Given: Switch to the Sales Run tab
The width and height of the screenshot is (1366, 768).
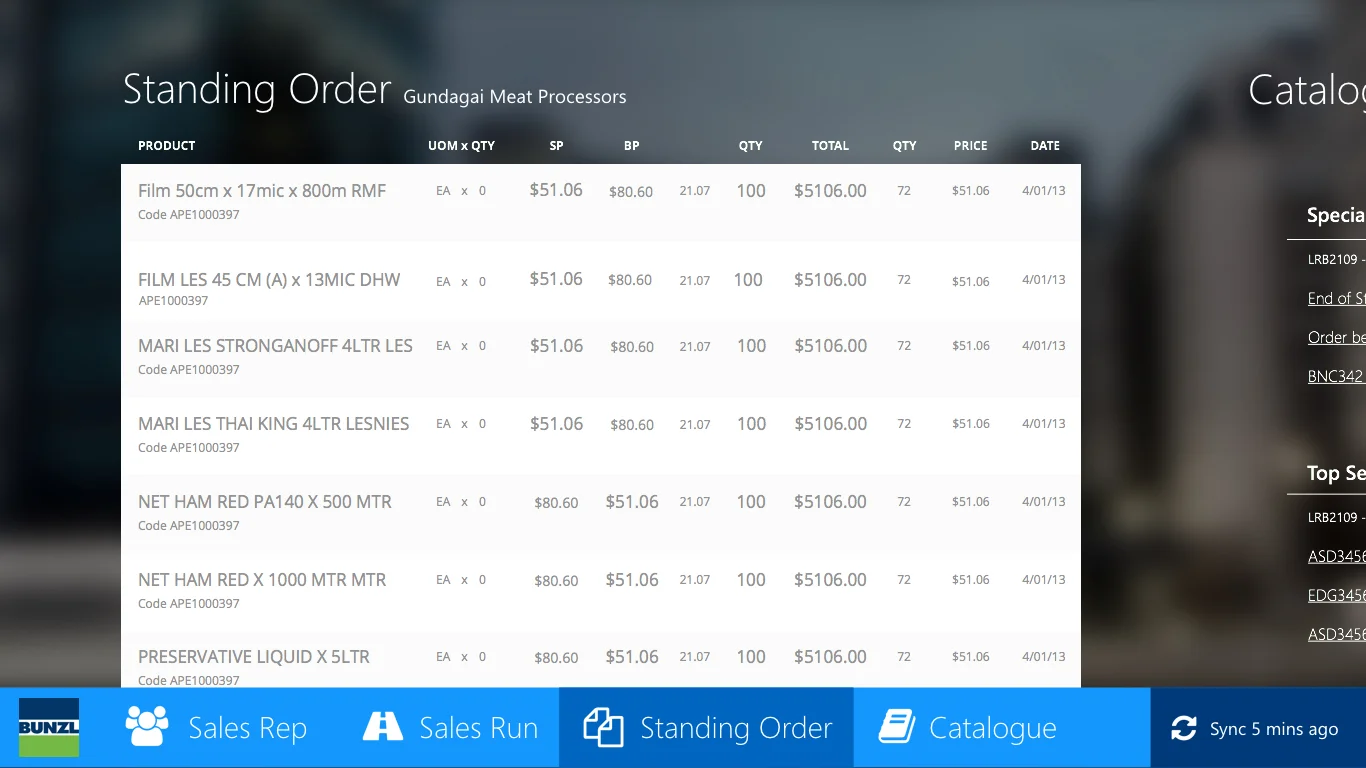Looking at the screenshot, I should point(449,727).
